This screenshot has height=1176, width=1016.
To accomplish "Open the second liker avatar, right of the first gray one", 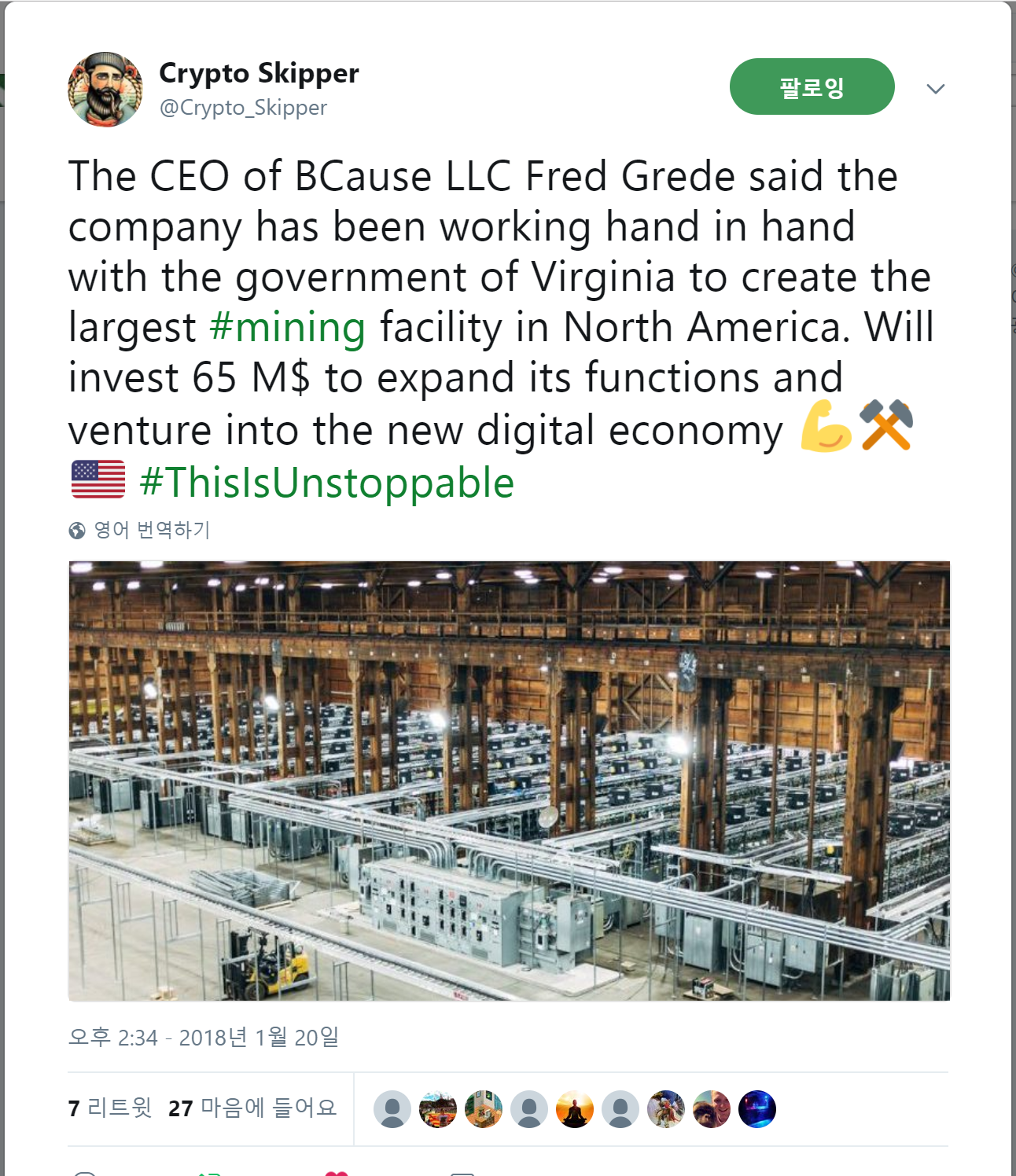I will click(438, 1109).
